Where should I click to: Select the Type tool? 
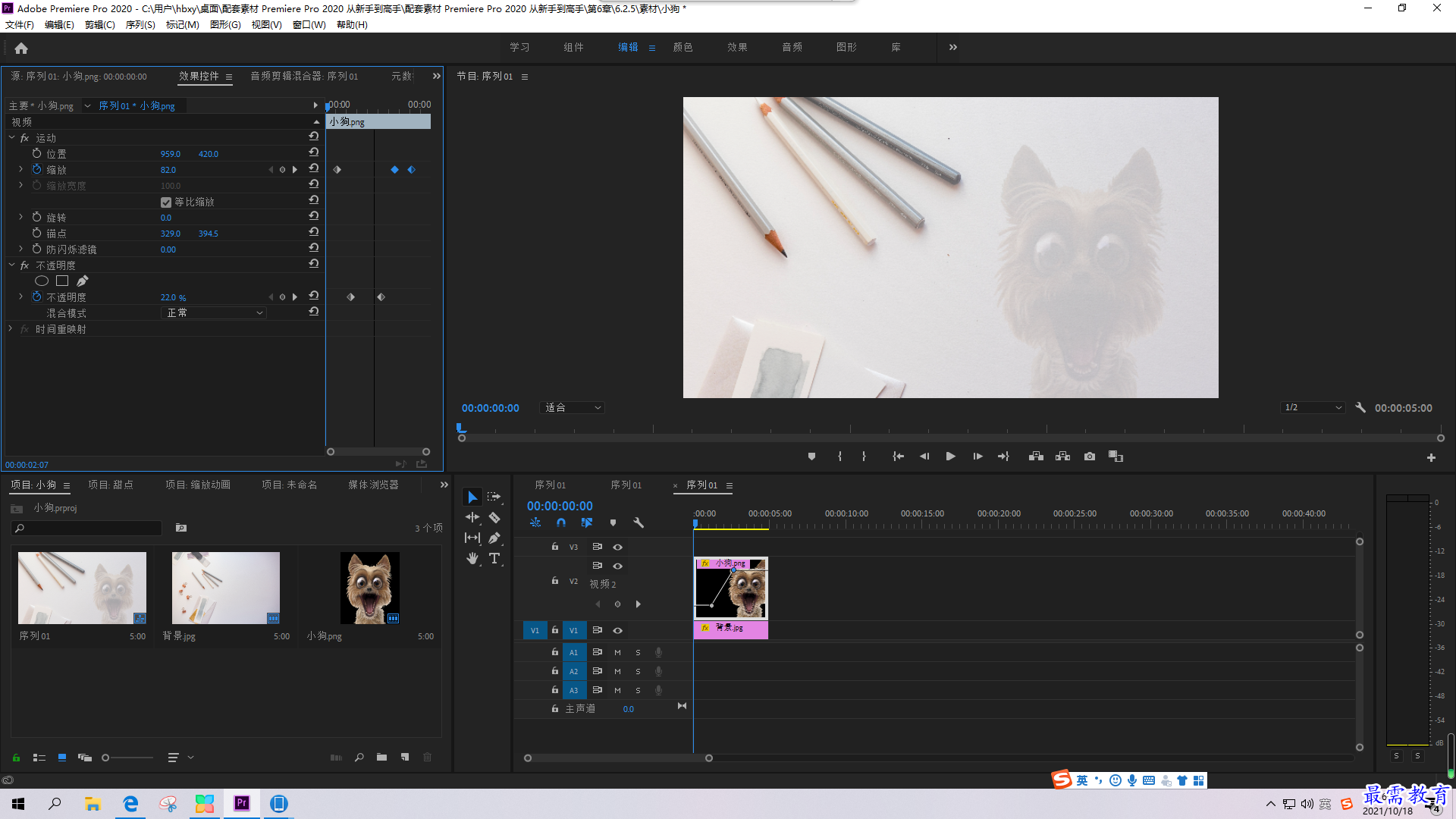tap(494, 558)
